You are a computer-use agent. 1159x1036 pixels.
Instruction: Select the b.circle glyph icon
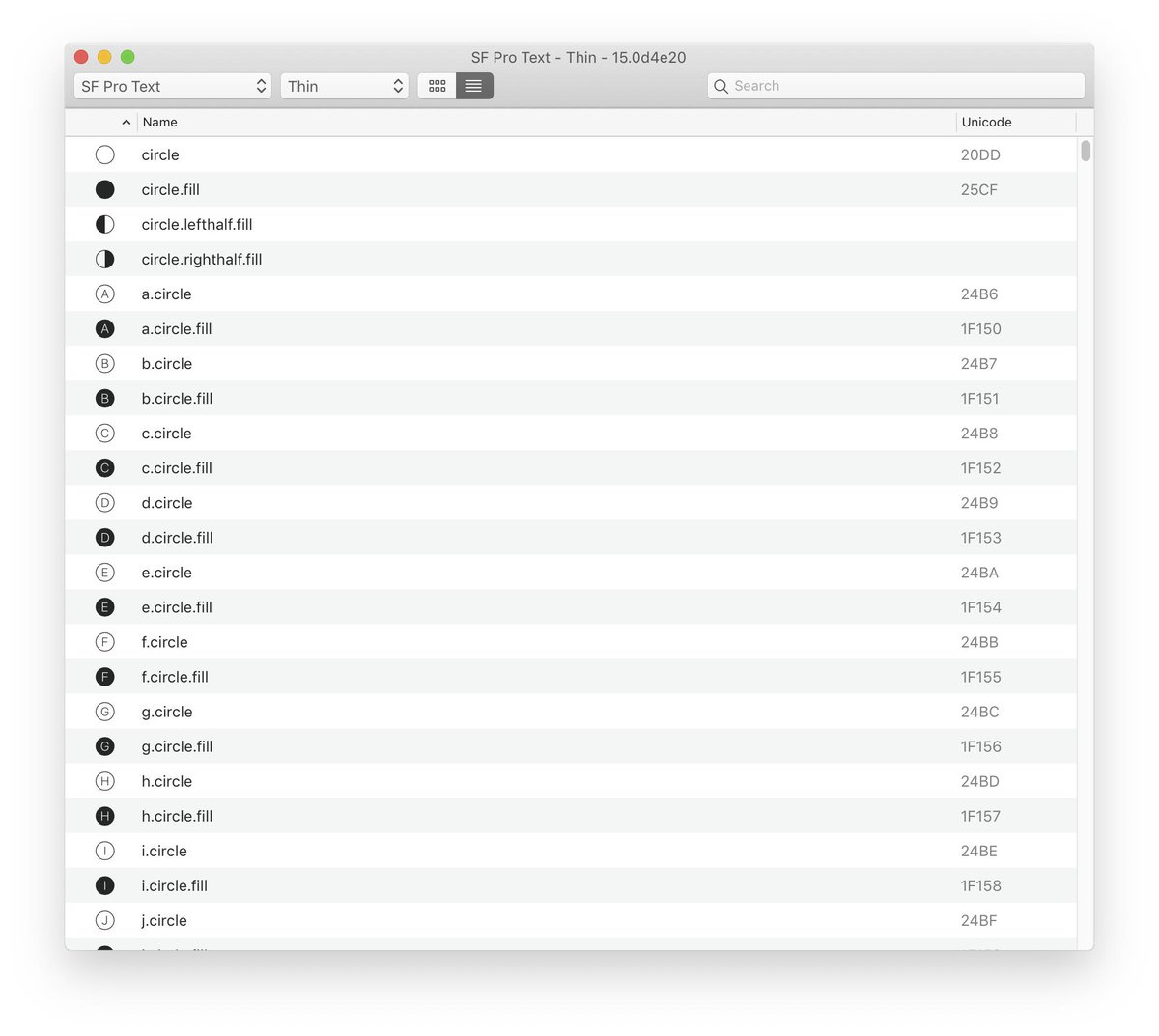(105, 363)
